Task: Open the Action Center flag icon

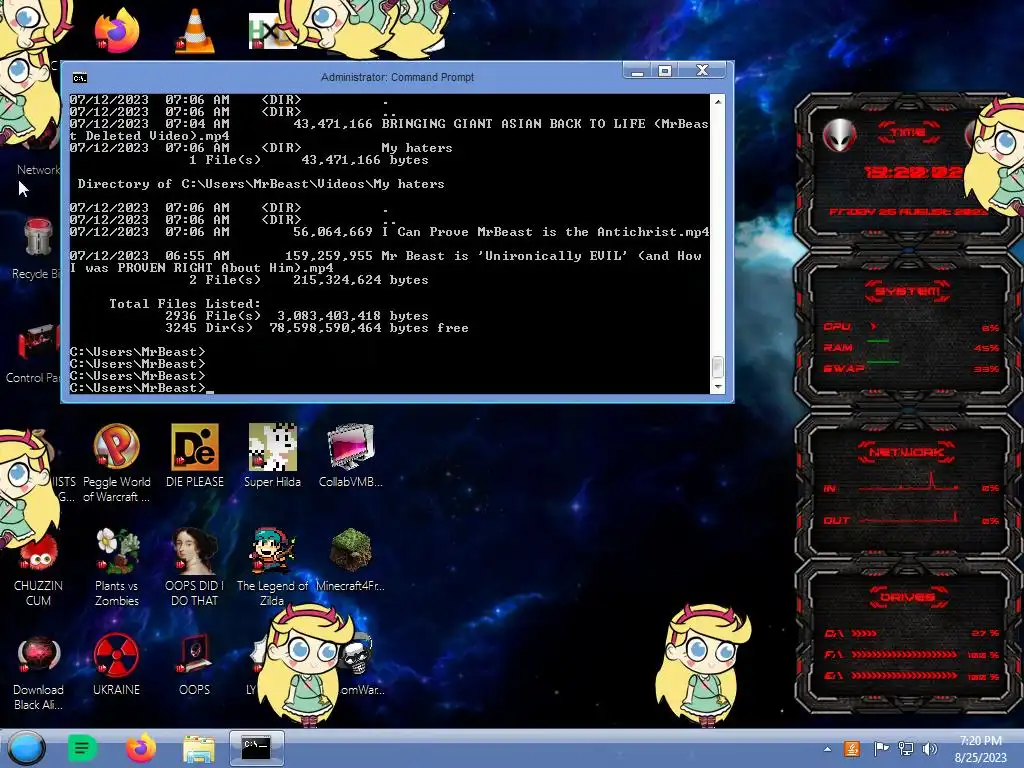Action: point(881,749)
